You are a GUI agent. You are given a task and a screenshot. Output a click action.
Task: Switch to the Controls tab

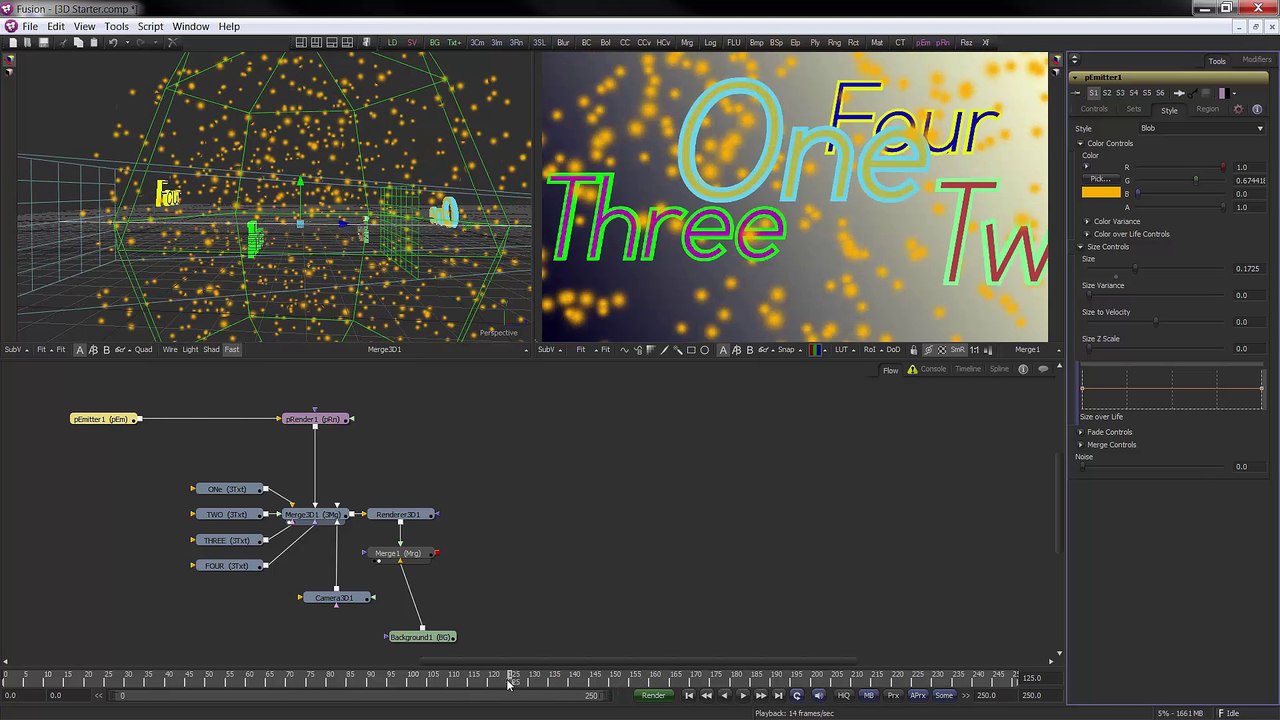[x=1094, y=109]
